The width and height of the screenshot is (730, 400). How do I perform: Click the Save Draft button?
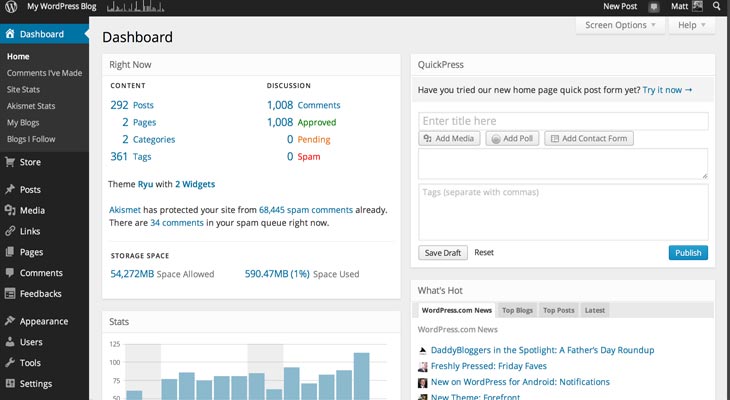pos(443,253)
